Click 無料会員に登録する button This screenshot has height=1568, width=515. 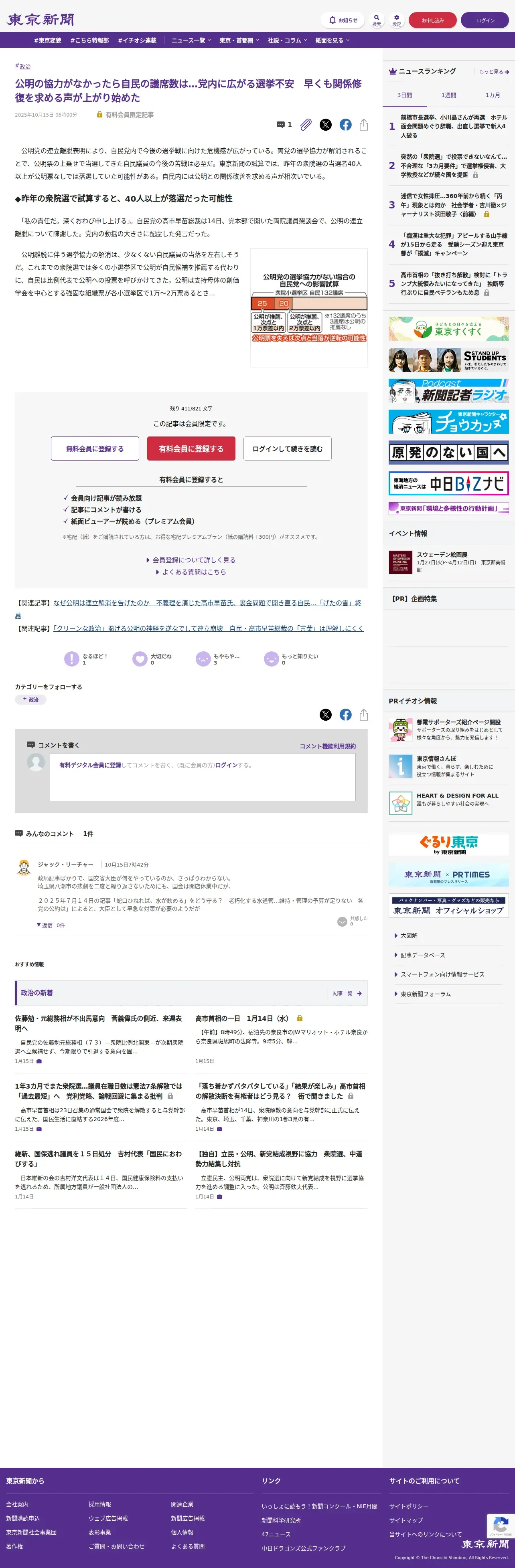95,449
